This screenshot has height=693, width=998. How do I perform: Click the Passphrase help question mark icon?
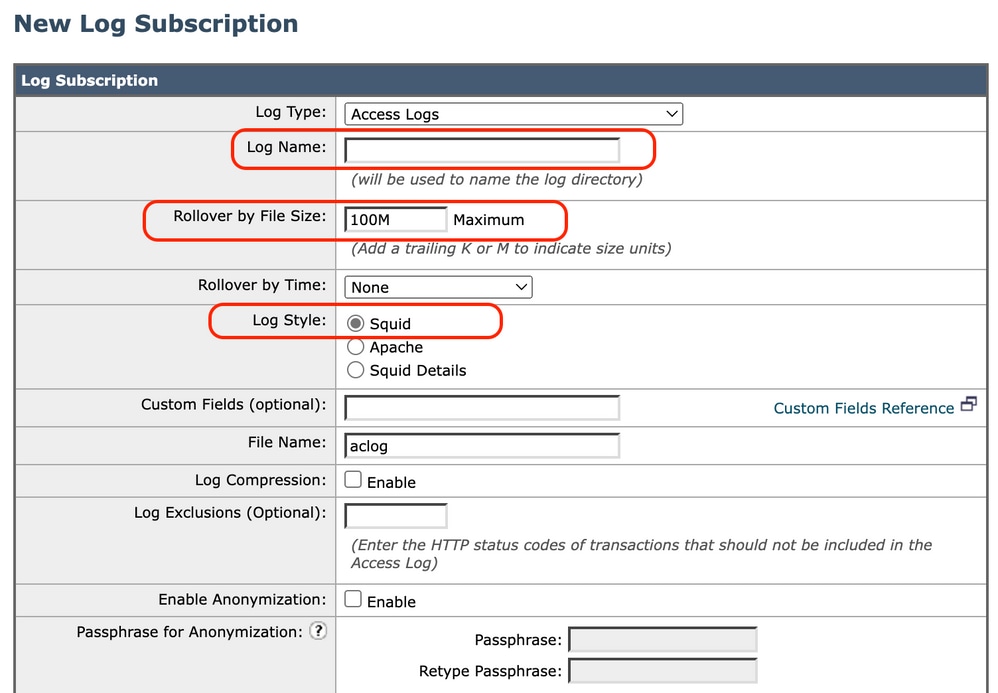[318, 631]
